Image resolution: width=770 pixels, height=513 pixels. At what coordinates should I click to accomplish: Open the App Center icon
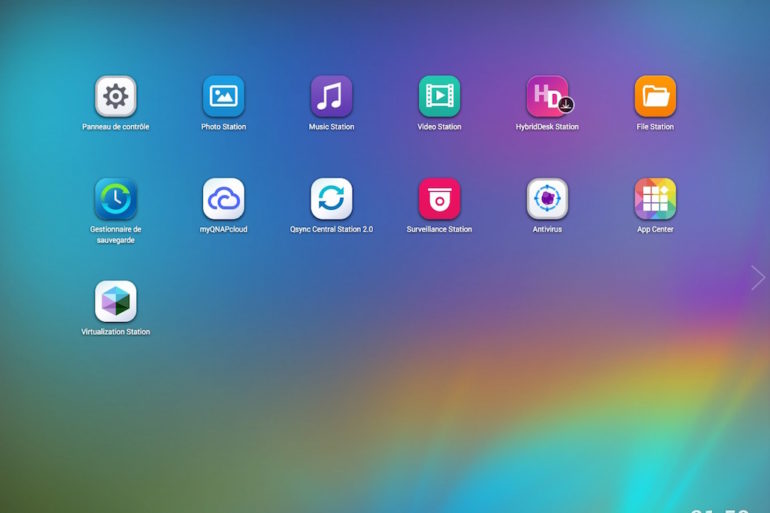[x=655, y=198]
